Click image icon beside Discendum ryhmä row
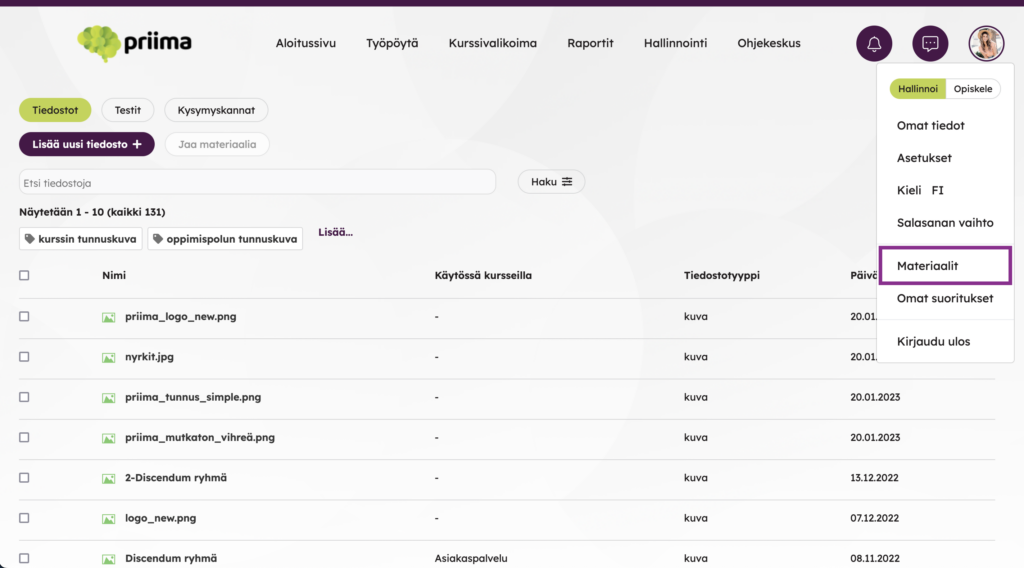The height and width of the screenshot is (568, 1024). tap(108, 560)
